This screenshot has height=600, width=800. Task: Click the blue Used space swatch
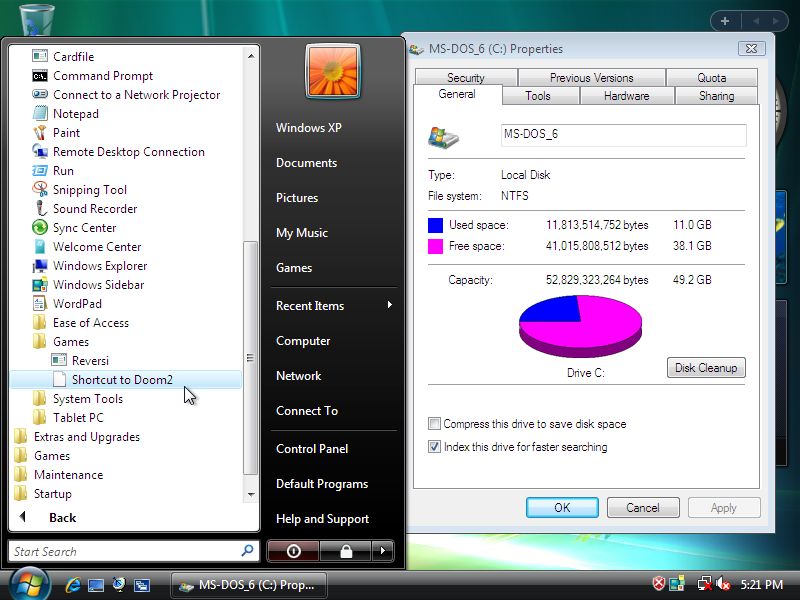(x=435, y=225)
